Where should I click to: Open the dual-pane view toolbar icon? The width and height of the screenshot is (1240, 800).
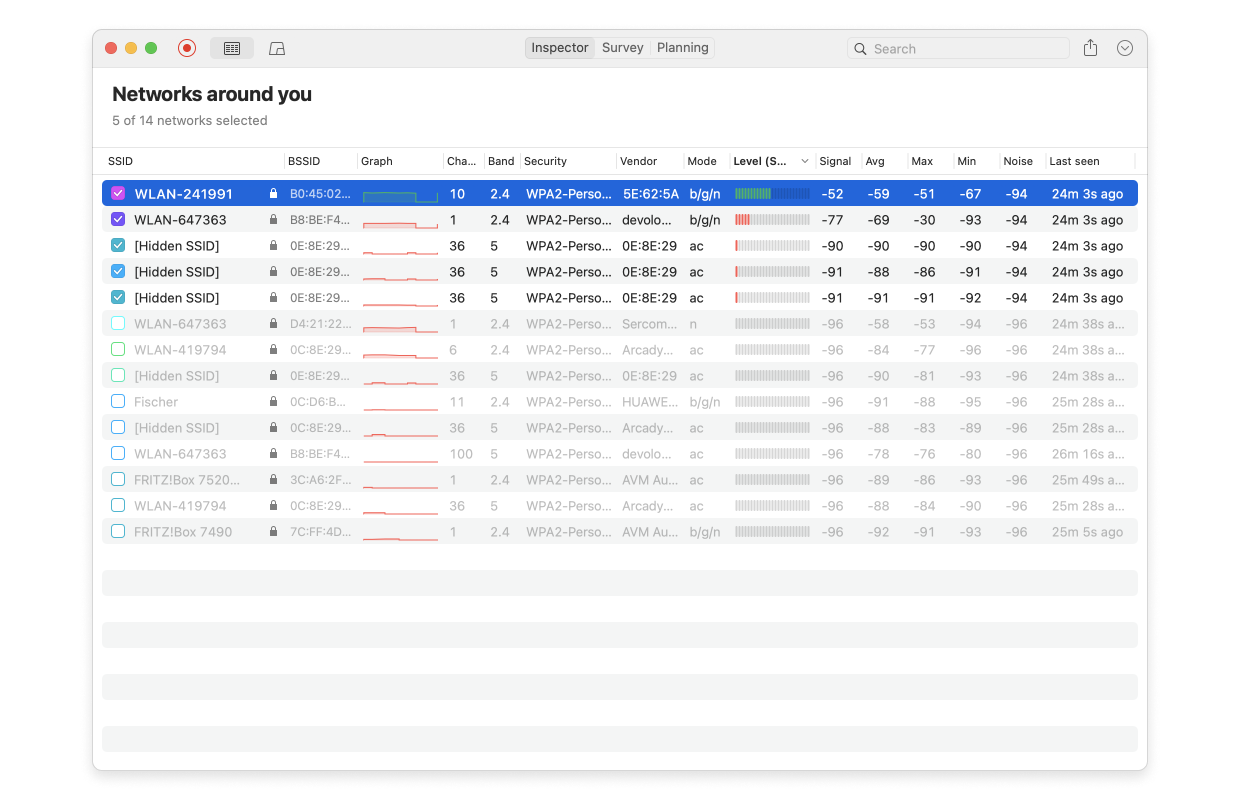(x=276, y=47)
